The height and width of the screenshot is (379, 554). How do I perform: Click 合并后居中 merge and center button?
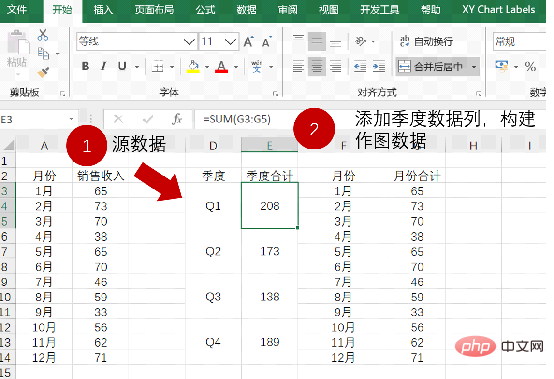[x=432, y=66]
